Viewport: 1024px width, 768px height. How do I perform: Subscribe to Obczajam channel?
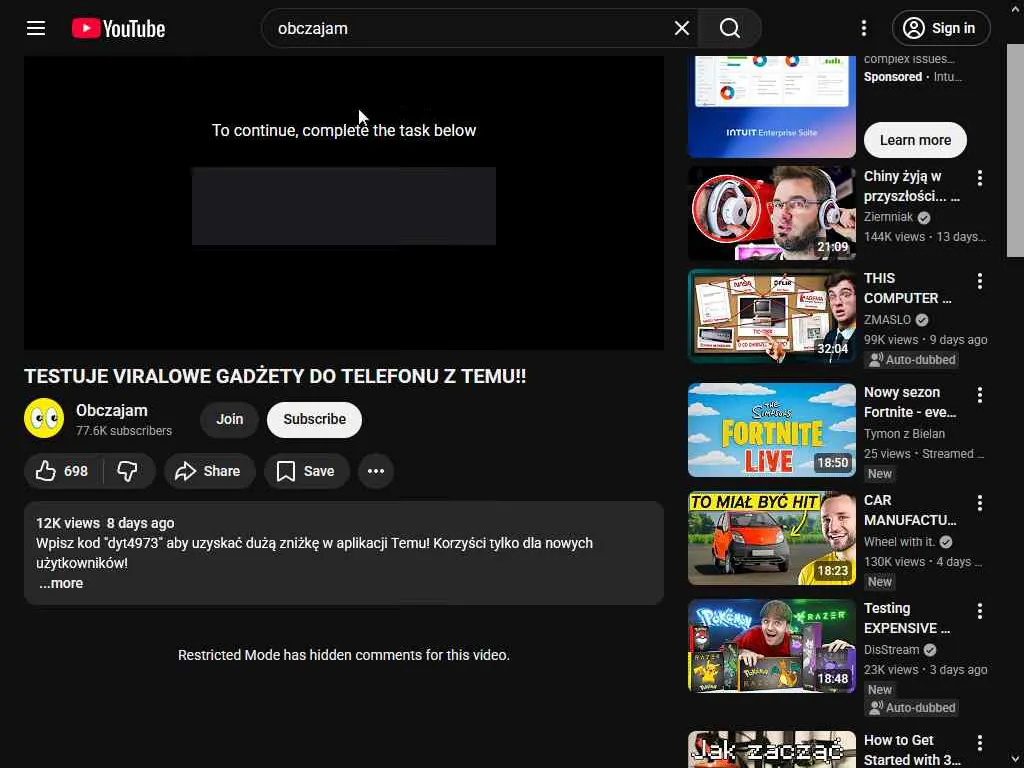(x=314, y=419)
